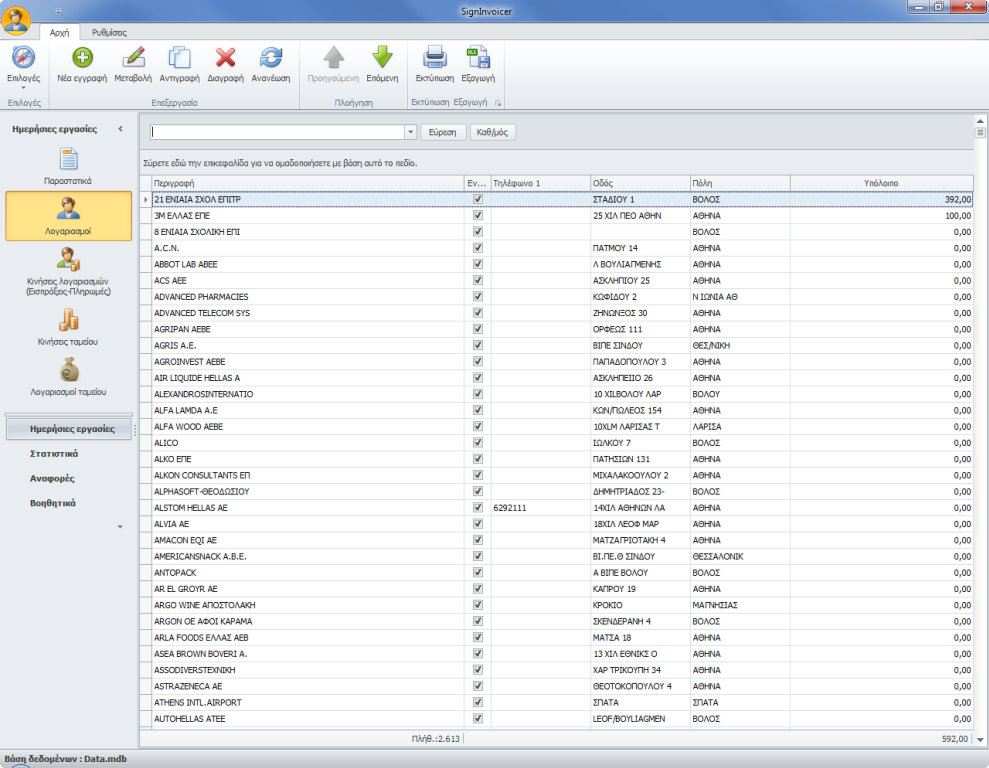Click the 392,00 balance cell
Viewport: 989px width, 768px height.
coord(881,199)
